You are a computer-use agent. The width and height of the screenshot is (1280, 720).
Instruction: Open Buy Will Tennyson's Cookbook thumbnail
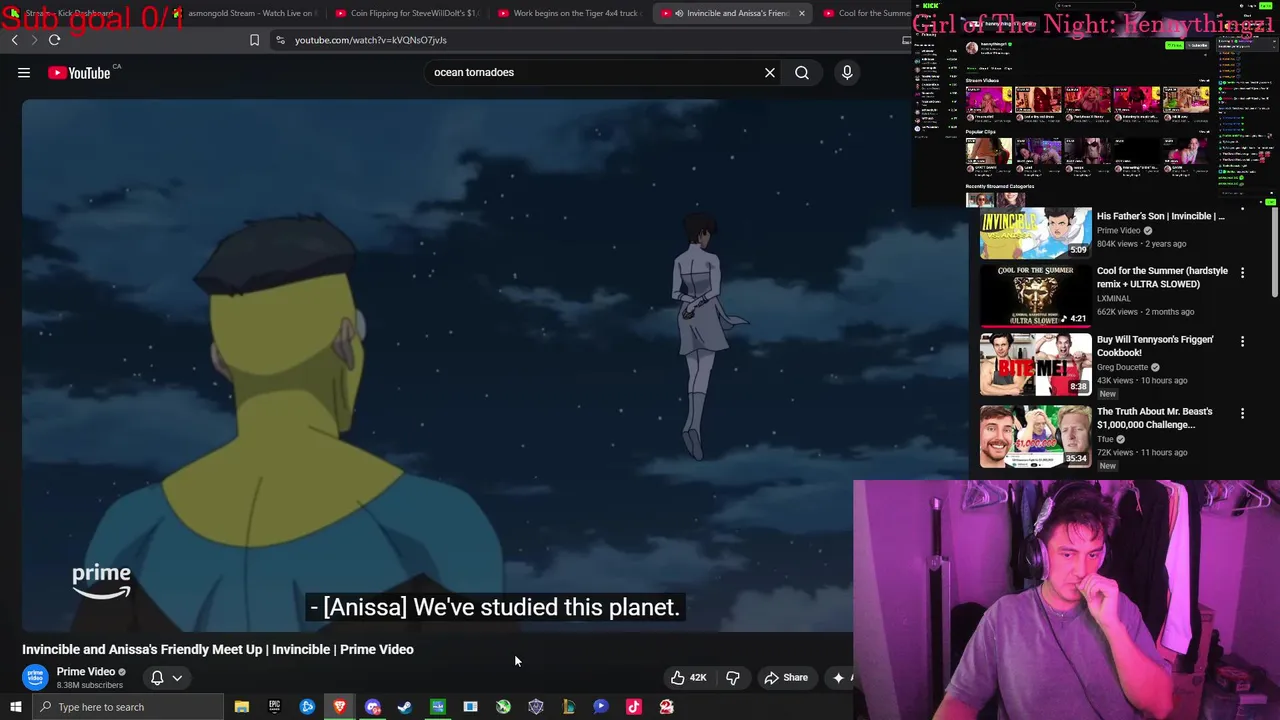(1035, 365)
